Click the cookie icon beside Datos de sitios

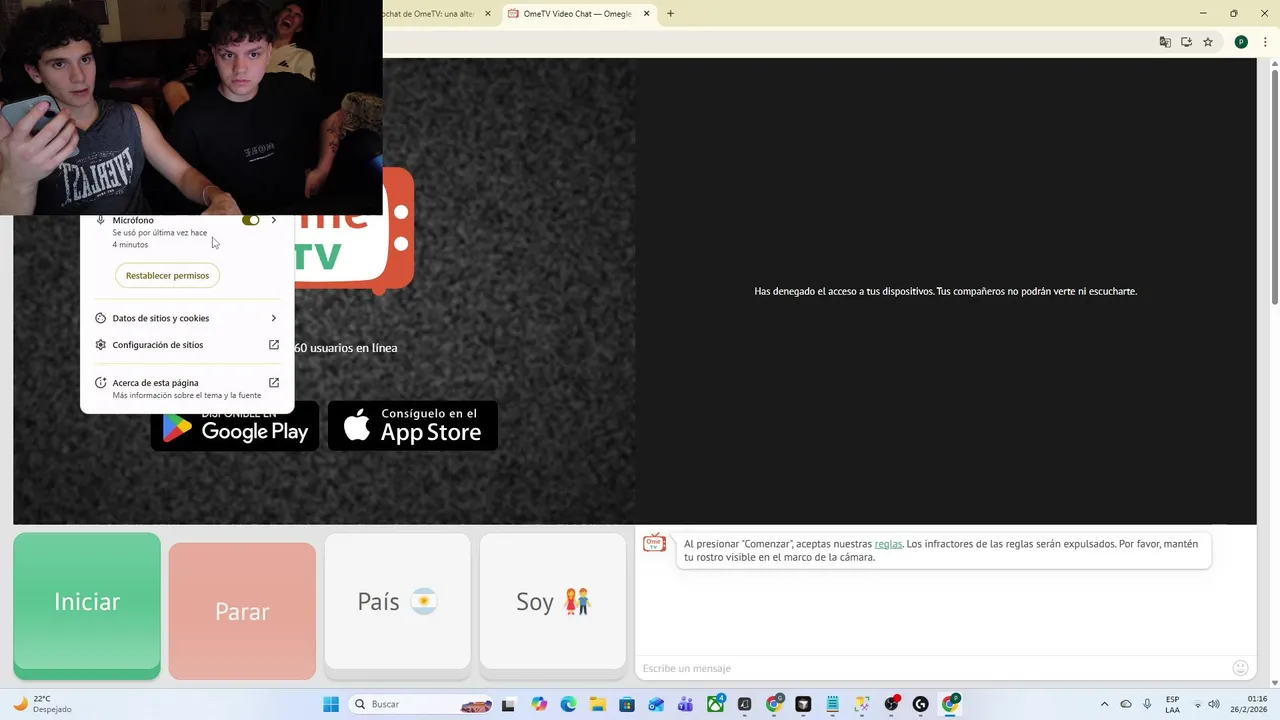101,318
